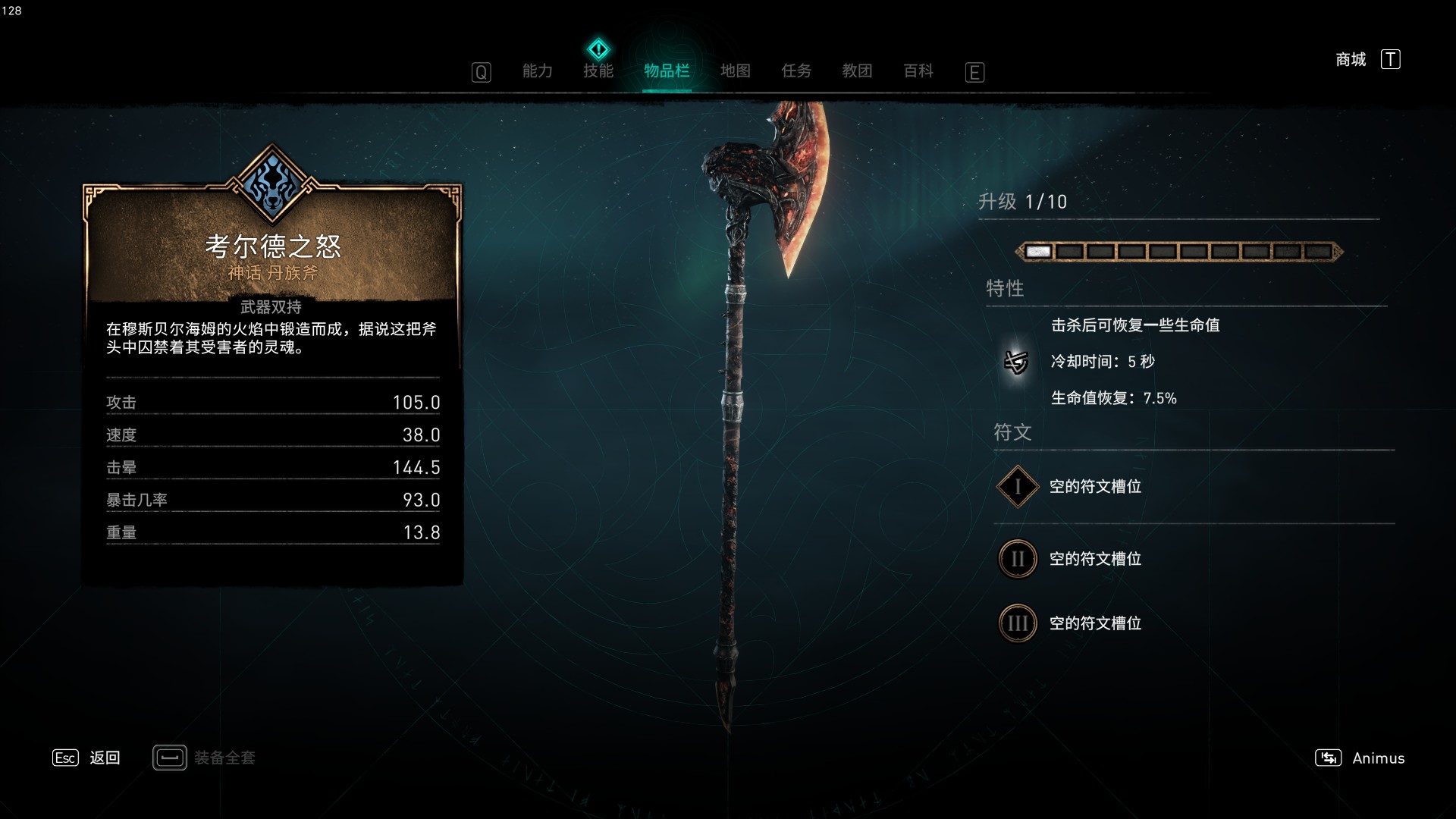Switch to the 技能 tab
The width and height of the screenshot is (1456, 819).
tap(598, 71)
